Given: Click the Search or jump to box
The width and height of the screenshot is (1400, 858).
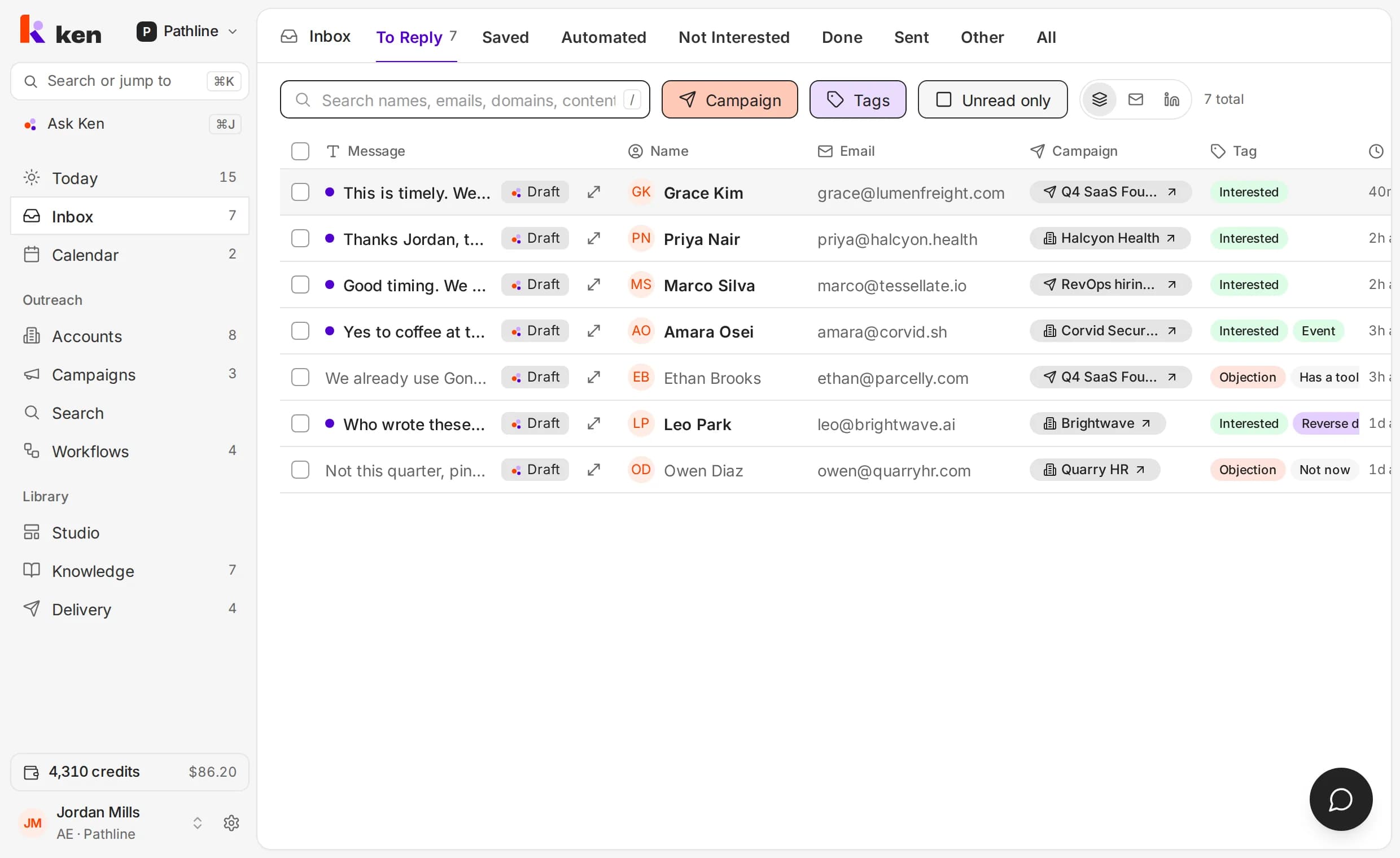Looking at the screenshot, I should [129, 81].
